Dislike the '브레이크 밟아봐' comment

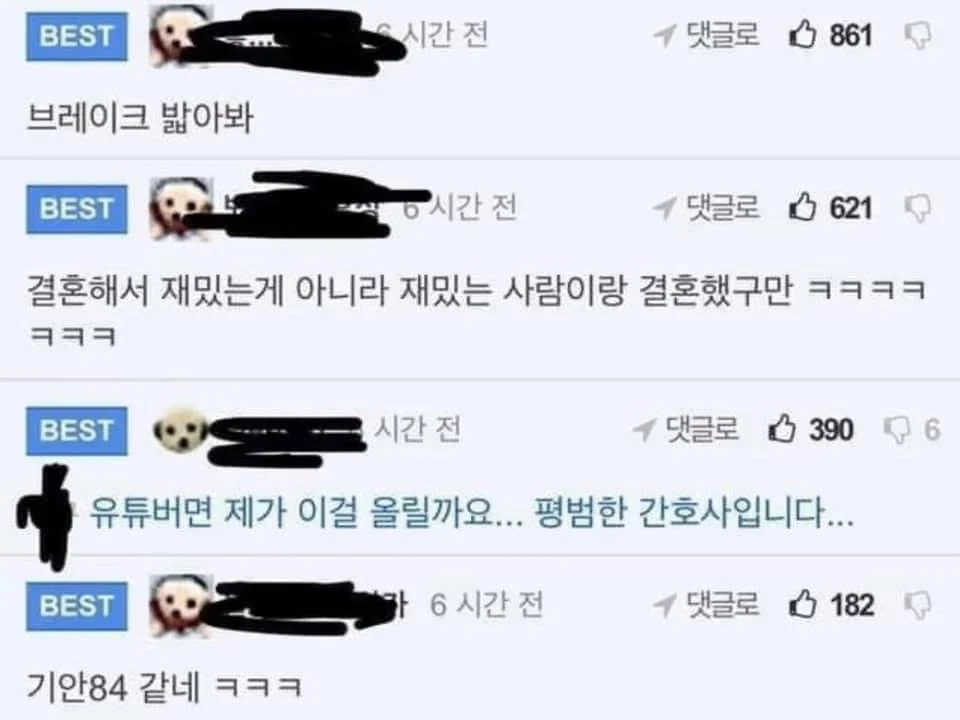point(918,36)
